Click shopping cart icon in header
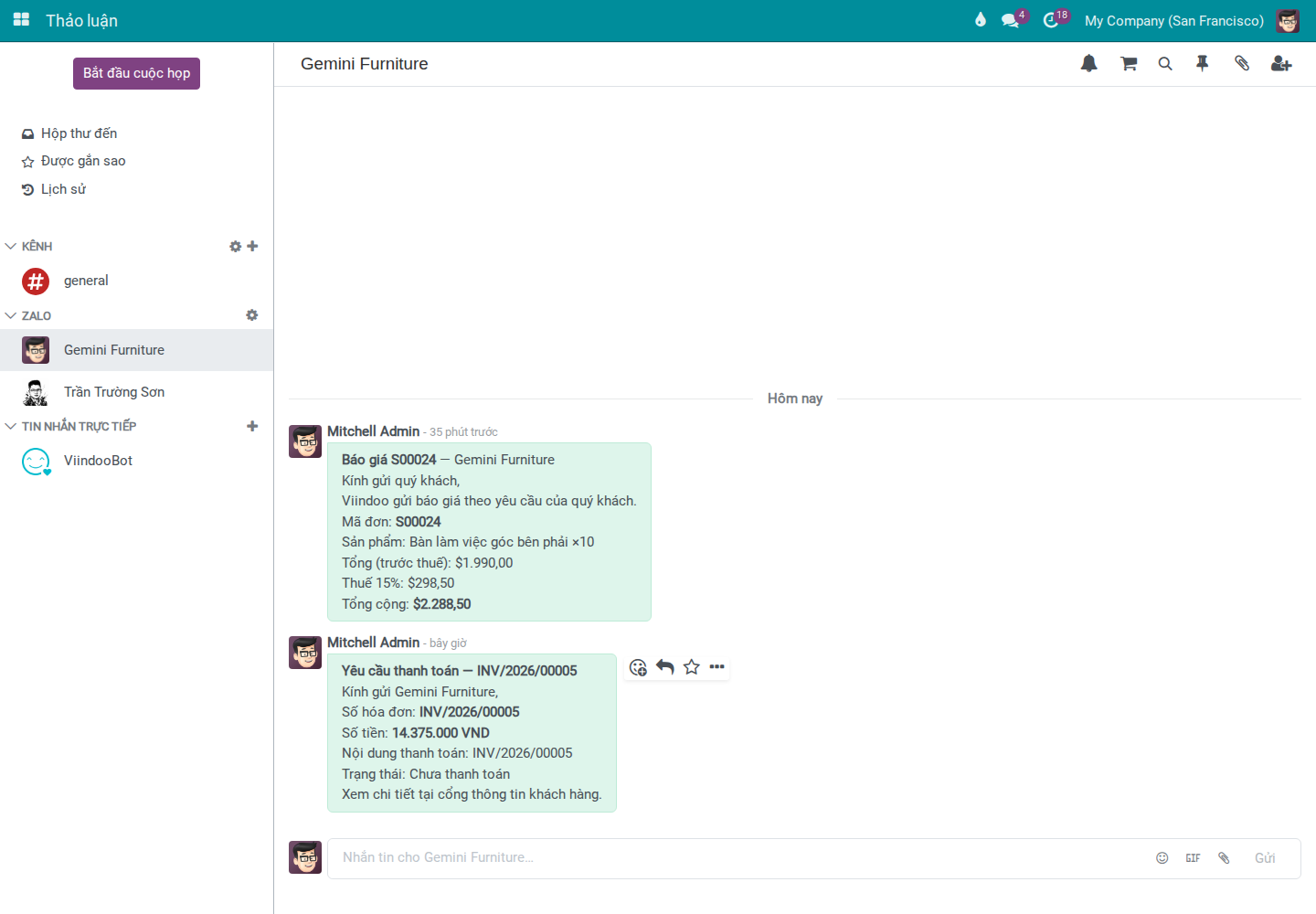 click(x=1129, y=63)
